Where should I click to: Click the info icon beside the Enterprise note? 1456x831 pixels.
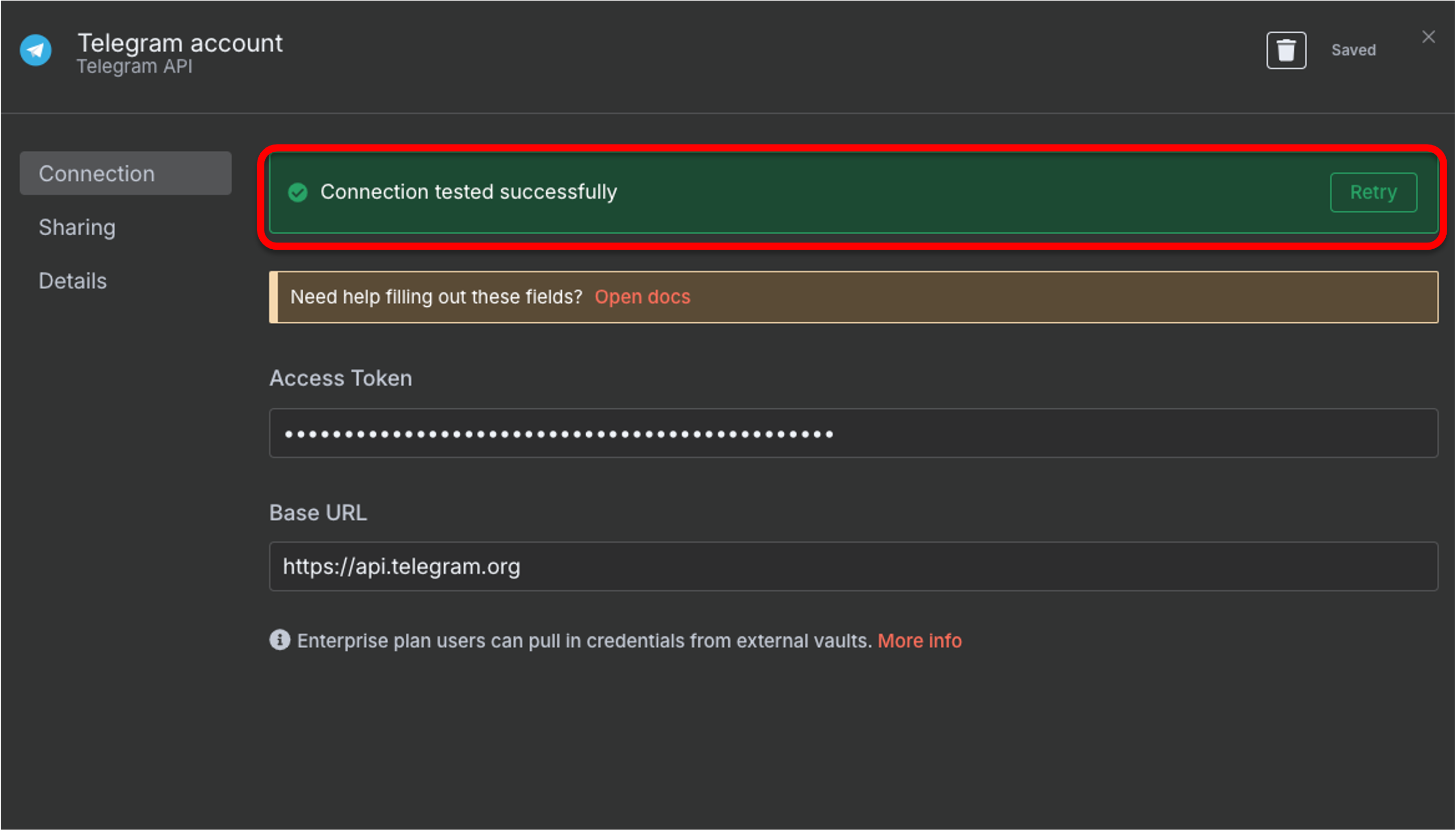click(280, 640)
